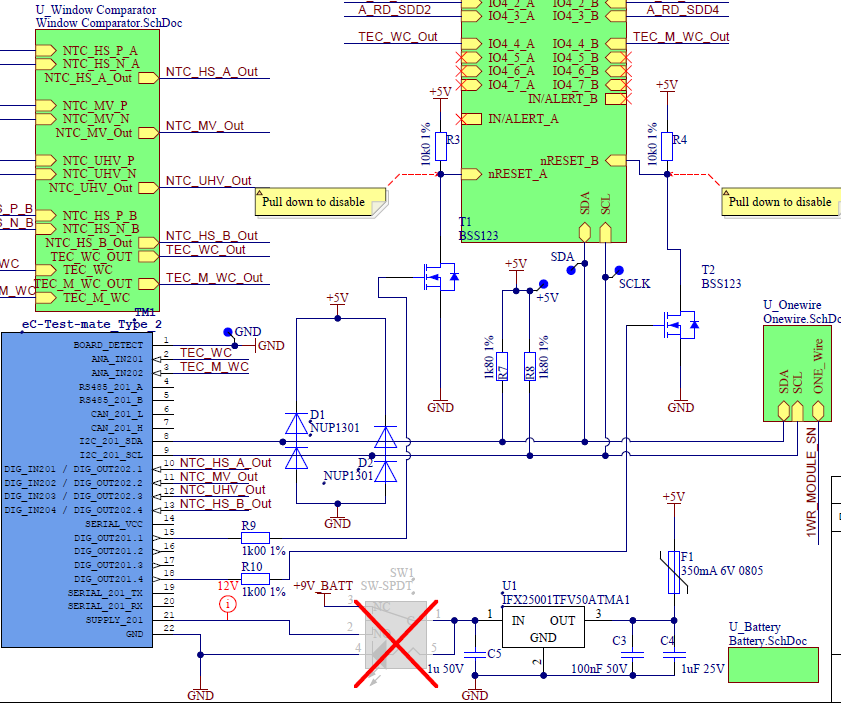
Task: Click the '100nF 50V' capacitor value
Action: tap(599, 669)
